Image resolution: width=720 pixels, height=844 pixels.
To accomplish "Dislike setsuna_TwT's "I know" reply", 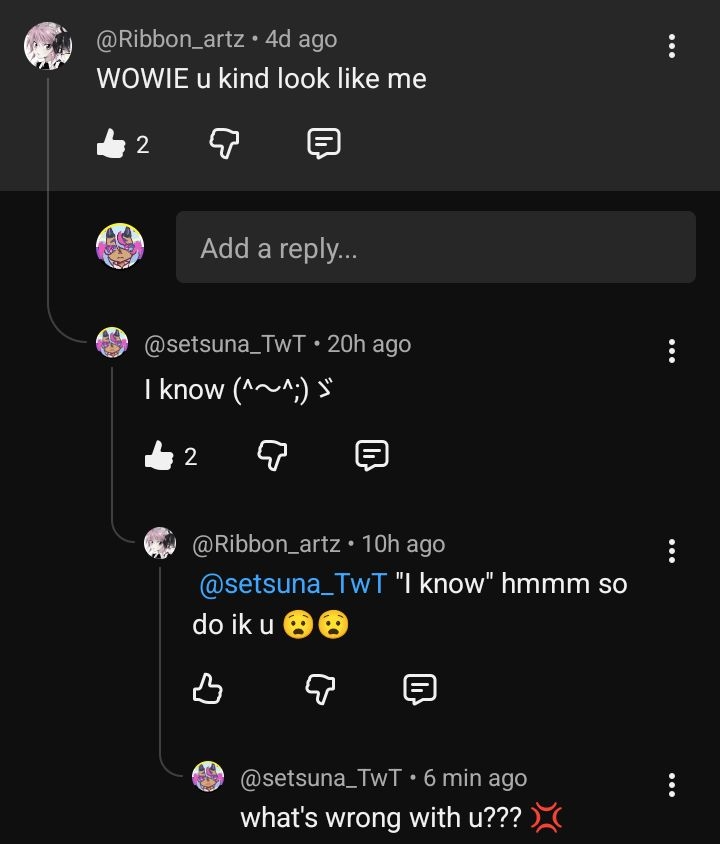I will [x=272, y=456].
